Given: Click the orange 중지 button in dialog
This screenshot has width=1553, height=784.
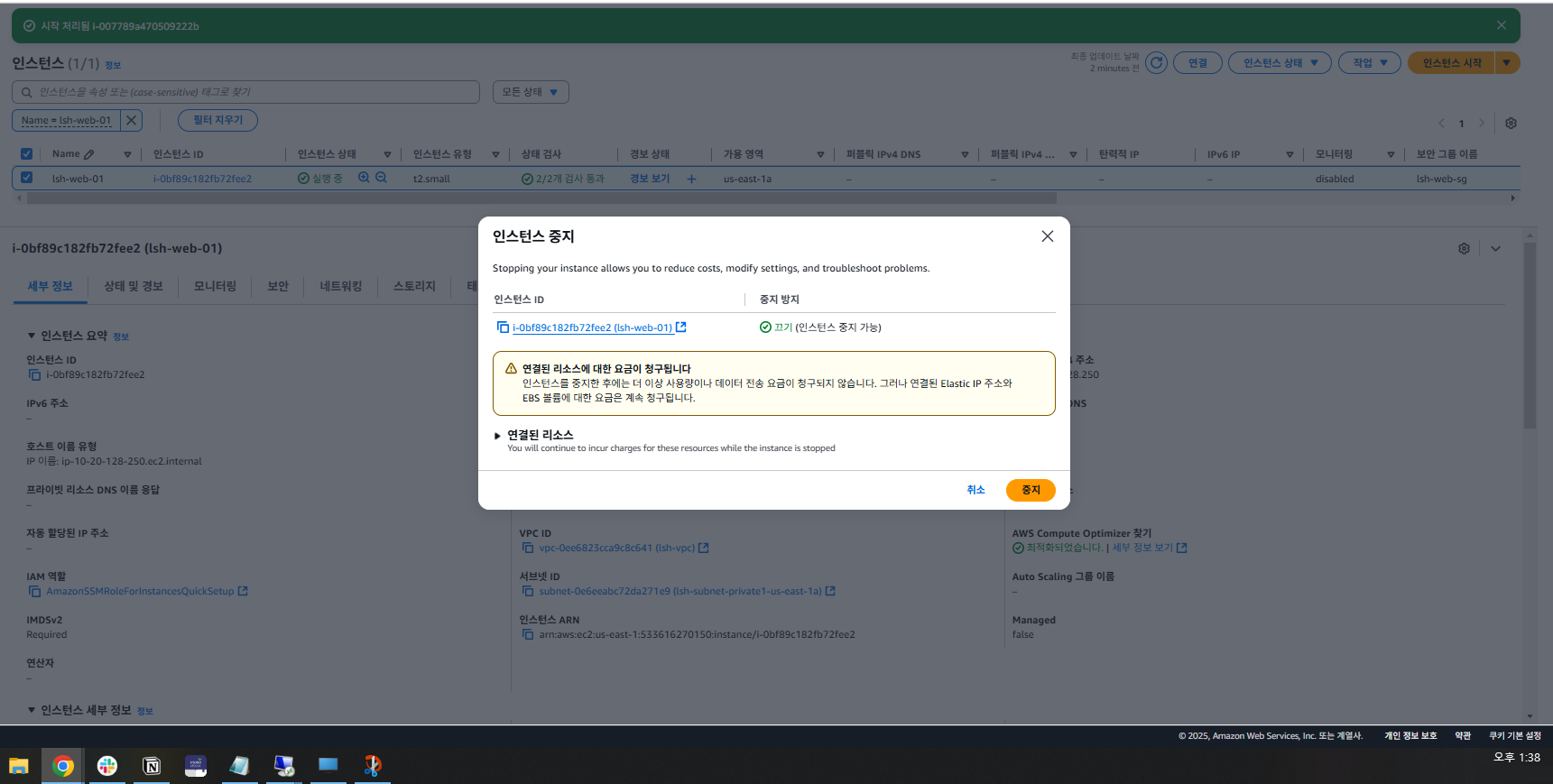Looking at the screenshot, I should 1030,490.
